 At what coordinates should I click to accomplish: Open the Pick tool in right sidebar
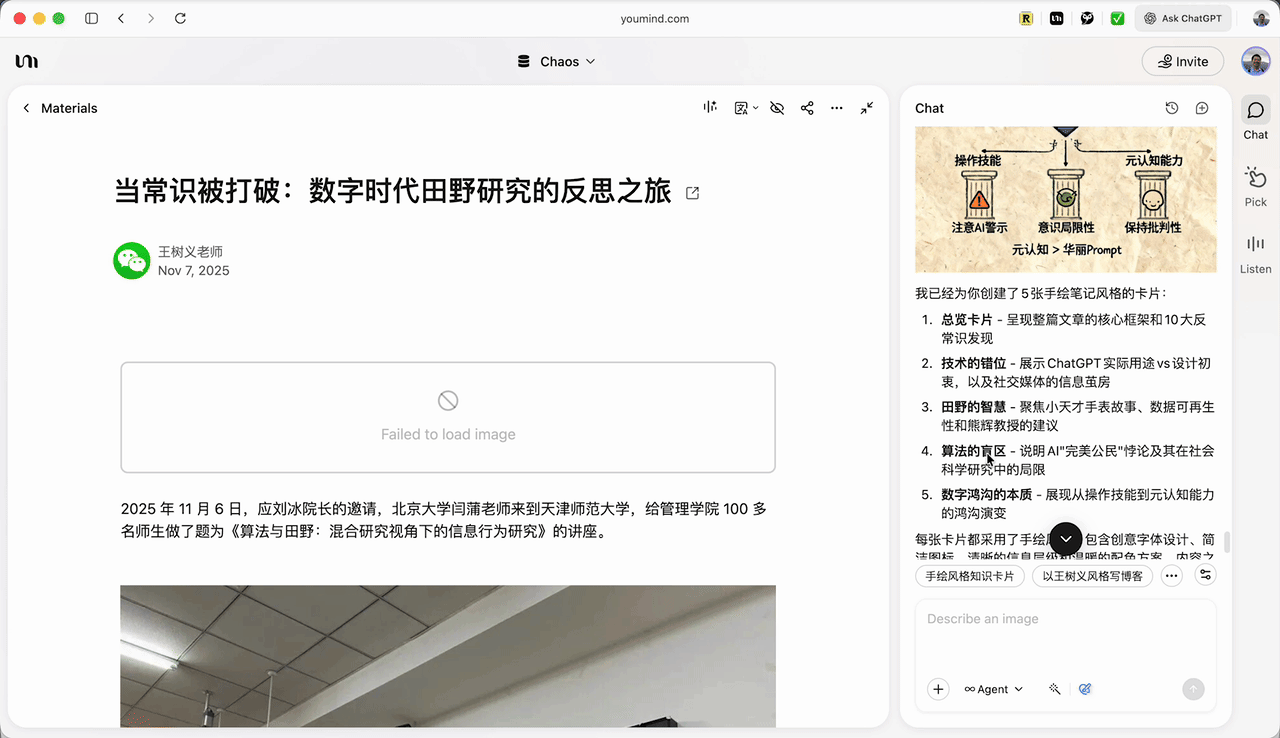point(1255,187)
